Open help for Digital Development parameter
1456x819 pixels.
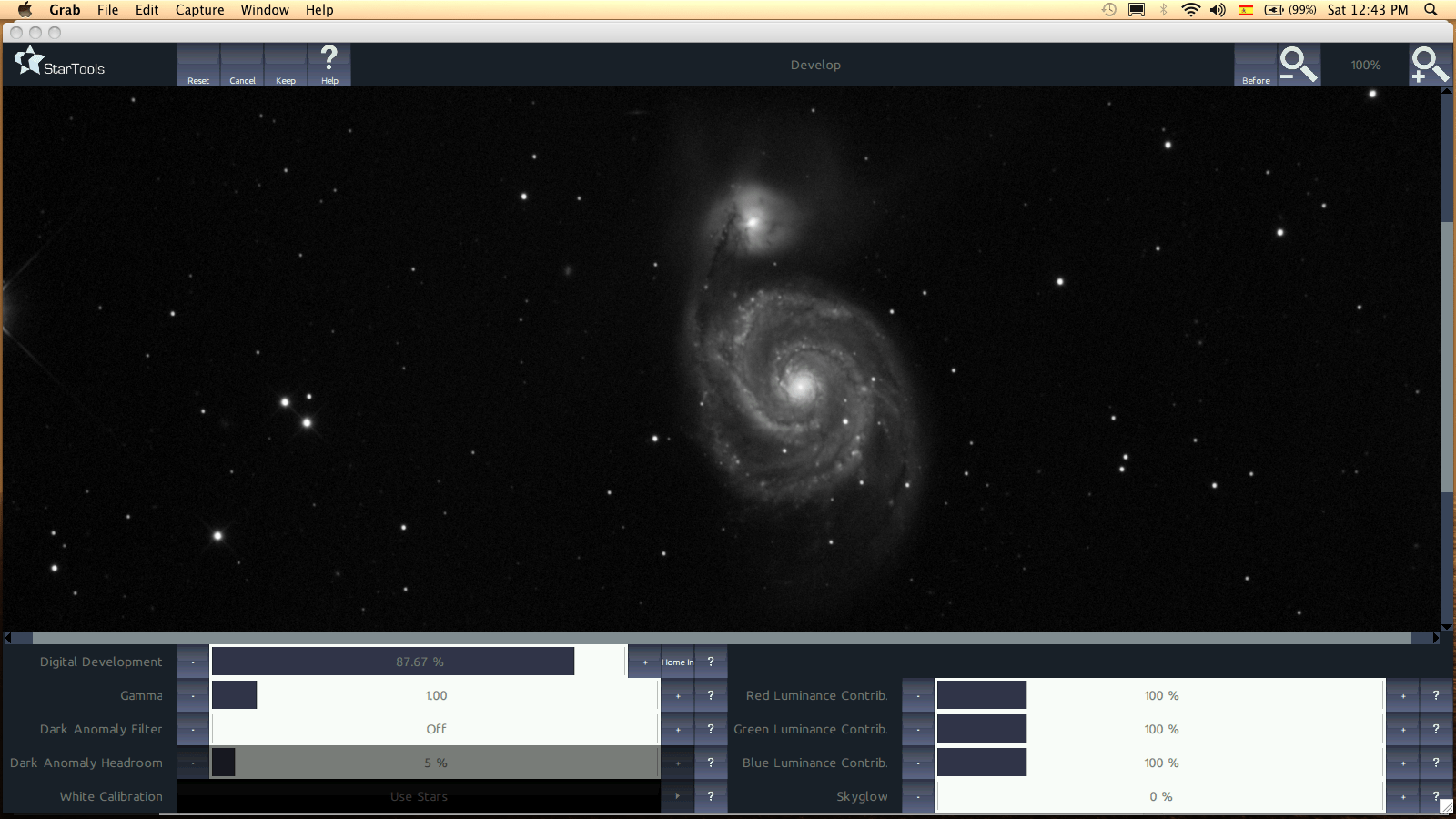pos(711,662)
